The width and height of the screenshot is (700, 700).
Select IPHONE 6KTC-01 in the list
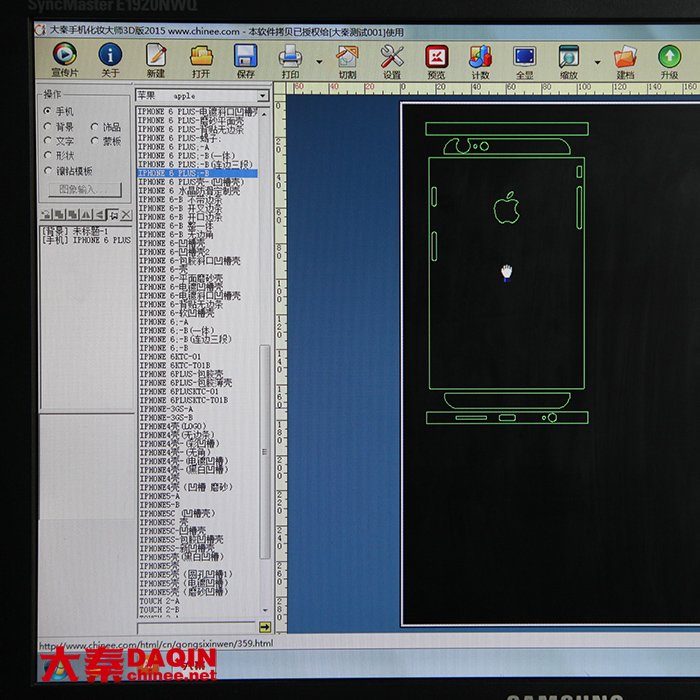point(170,357)
